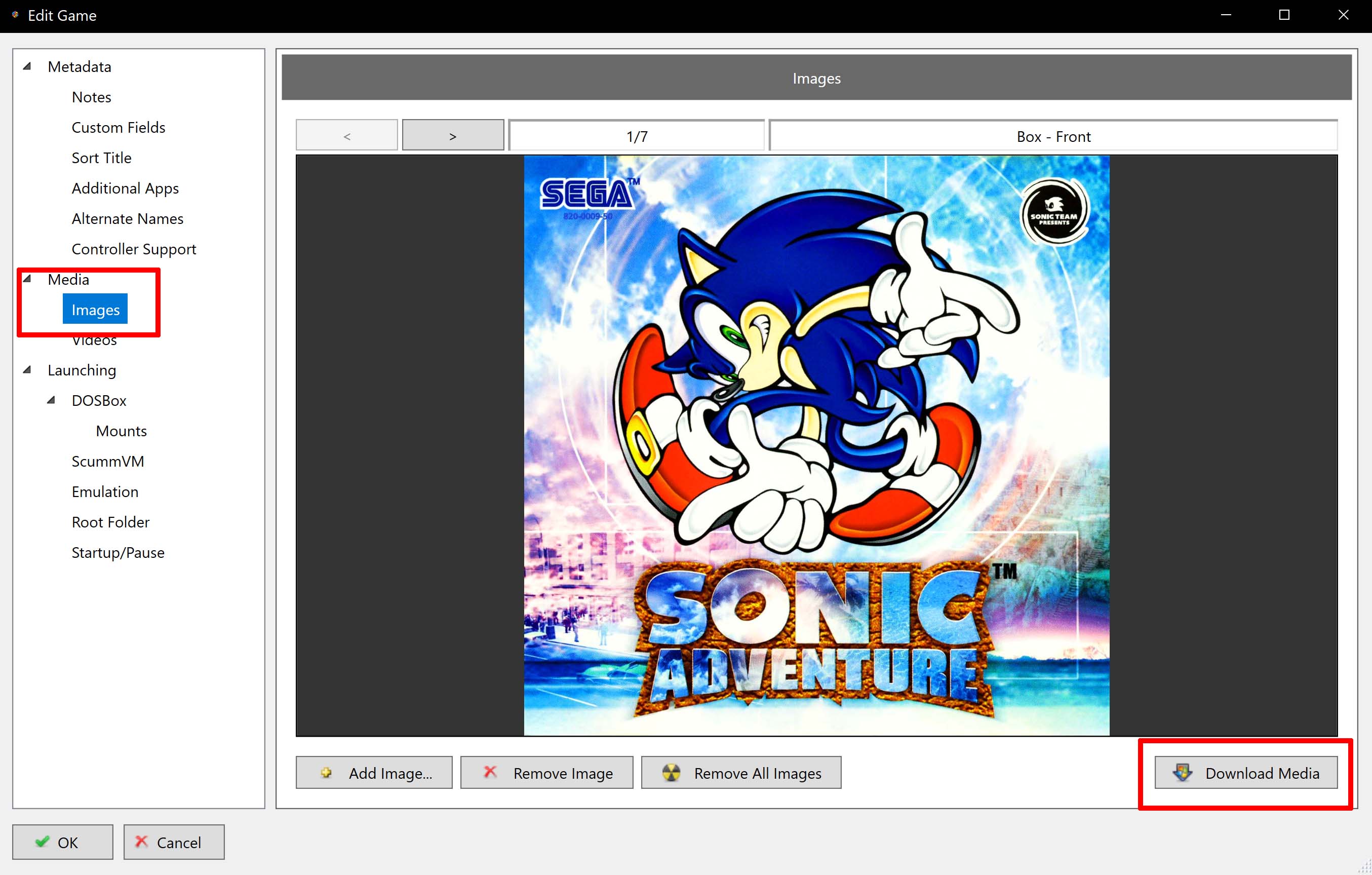
Task: Minimize the Edit Game window
Action: tap(1226, 15)
